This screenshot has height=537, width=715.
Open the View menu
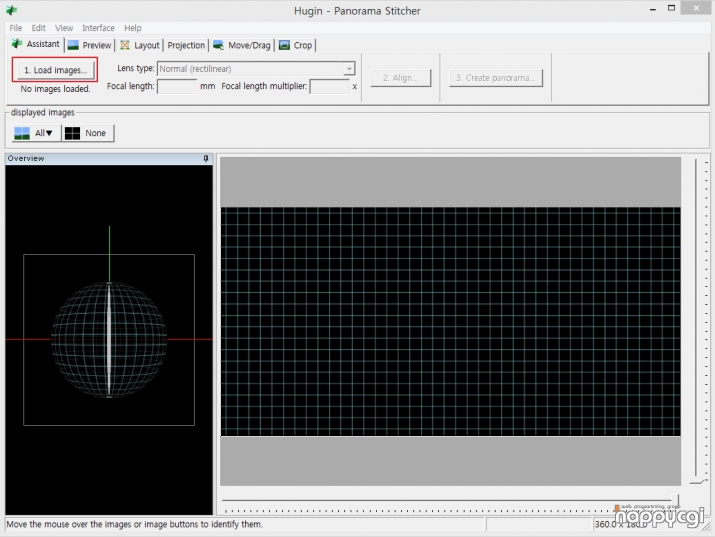coord(64,28)
